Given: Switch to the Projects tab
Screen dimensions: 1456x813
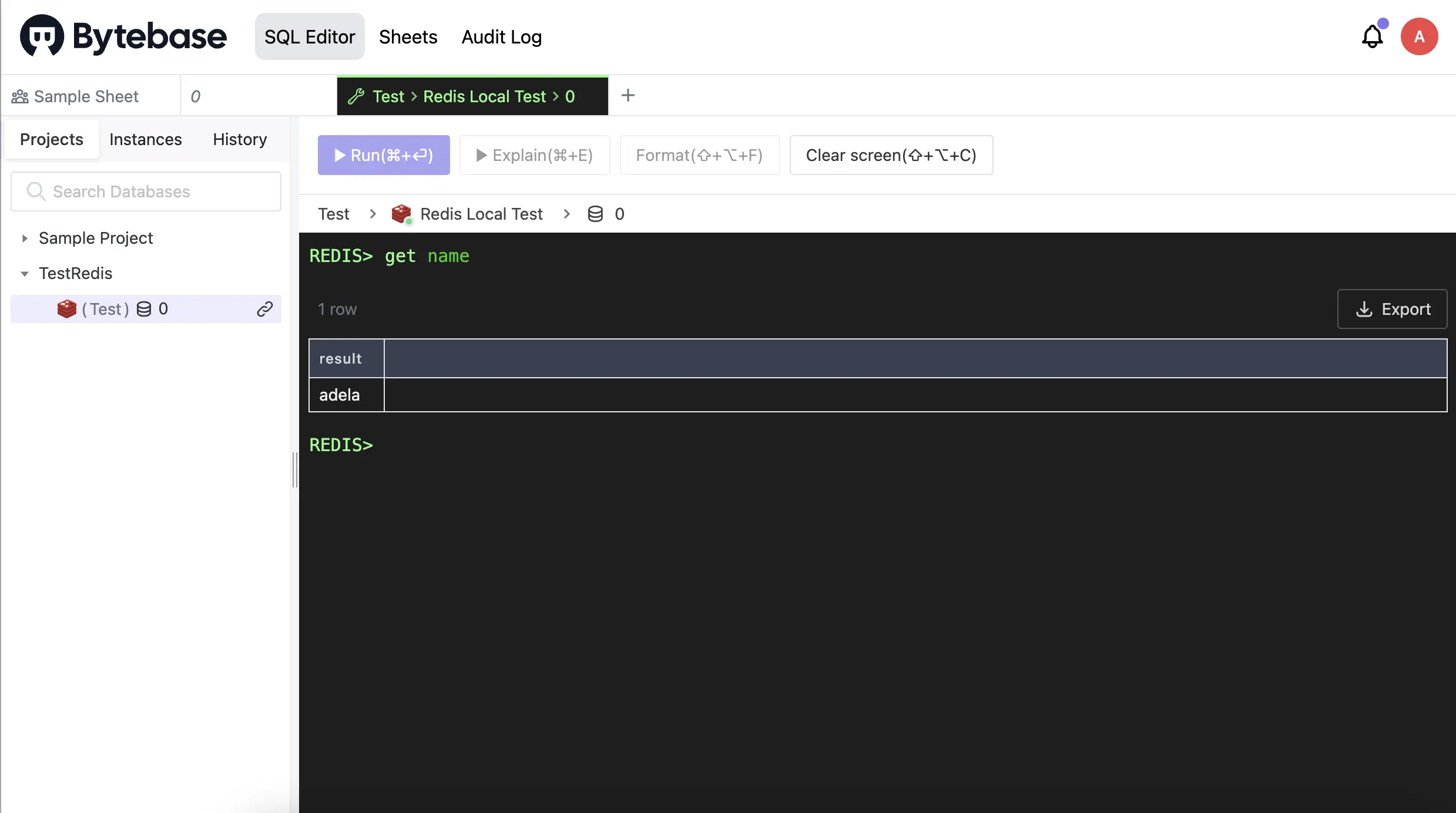Looking at the screenshot, I should 52,139.
